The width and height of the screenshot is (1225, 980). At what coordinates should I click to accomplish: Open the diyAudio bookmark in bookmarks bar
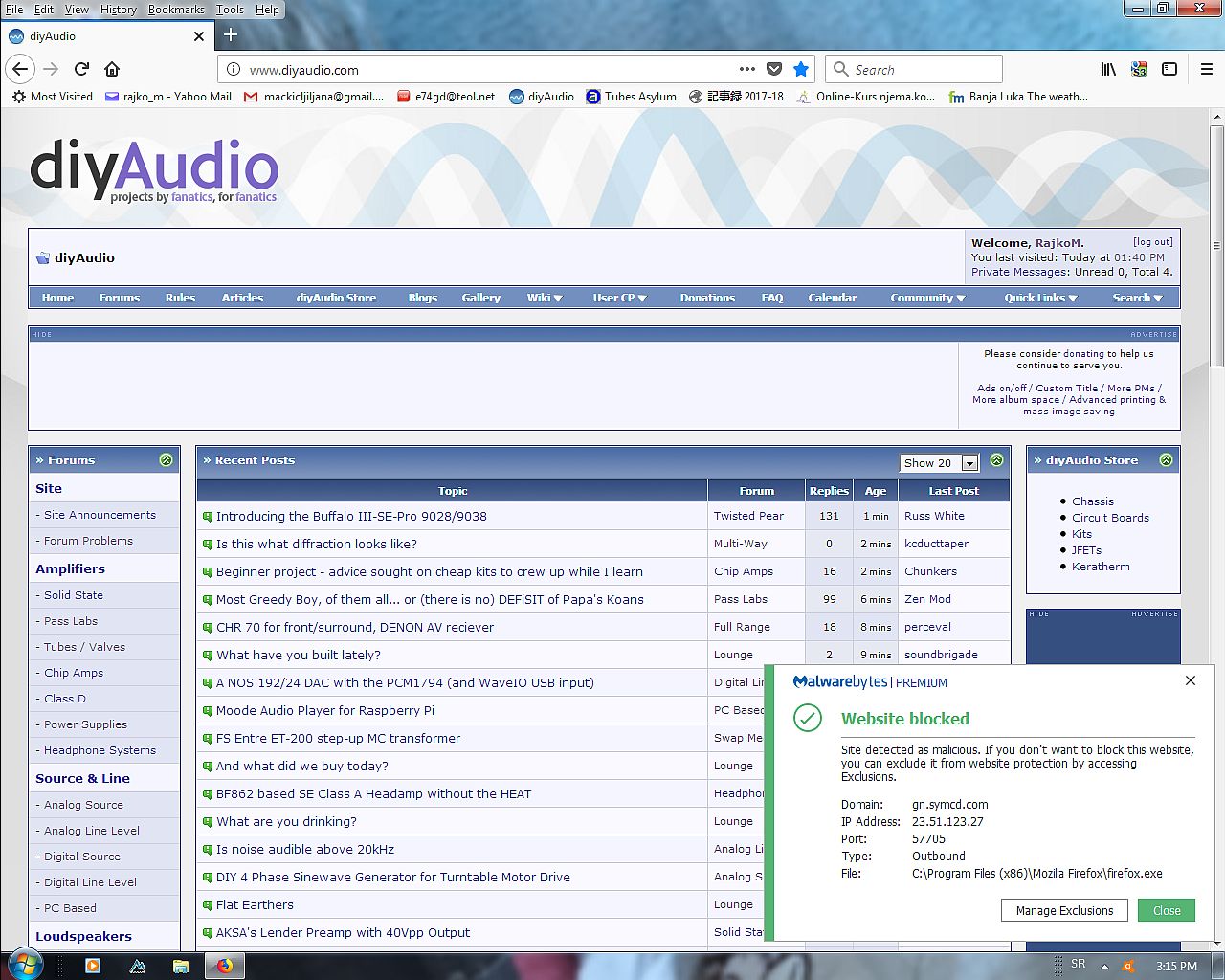[x=542, y=97]
